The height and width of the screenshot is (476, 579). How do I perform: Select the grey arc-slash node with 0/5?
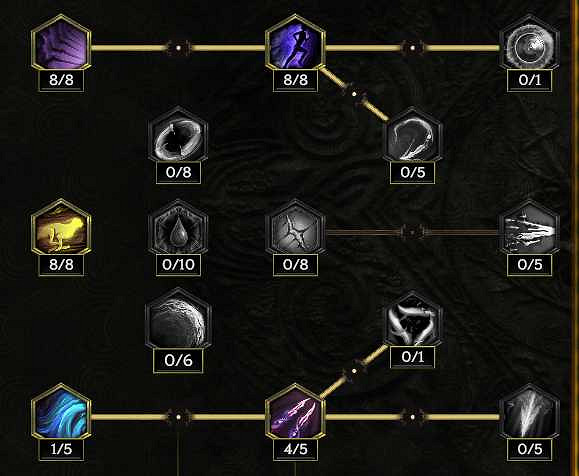tap(412, 136)
